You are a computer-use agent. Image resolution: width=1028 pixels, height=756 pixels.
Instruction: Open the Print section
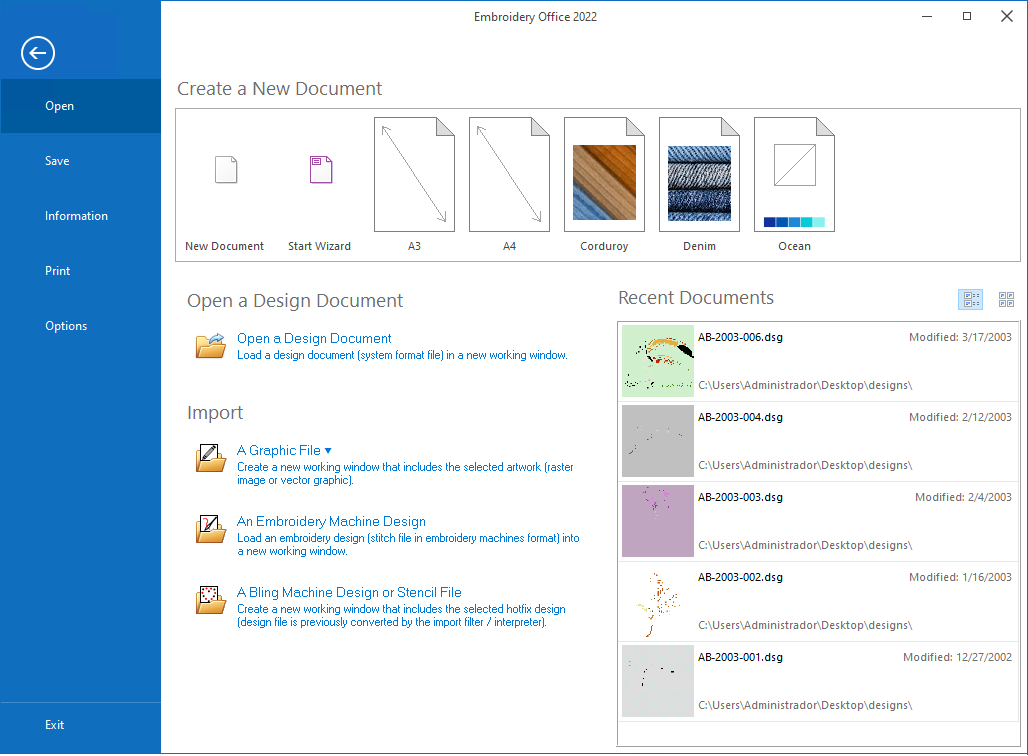coord(58,271)
